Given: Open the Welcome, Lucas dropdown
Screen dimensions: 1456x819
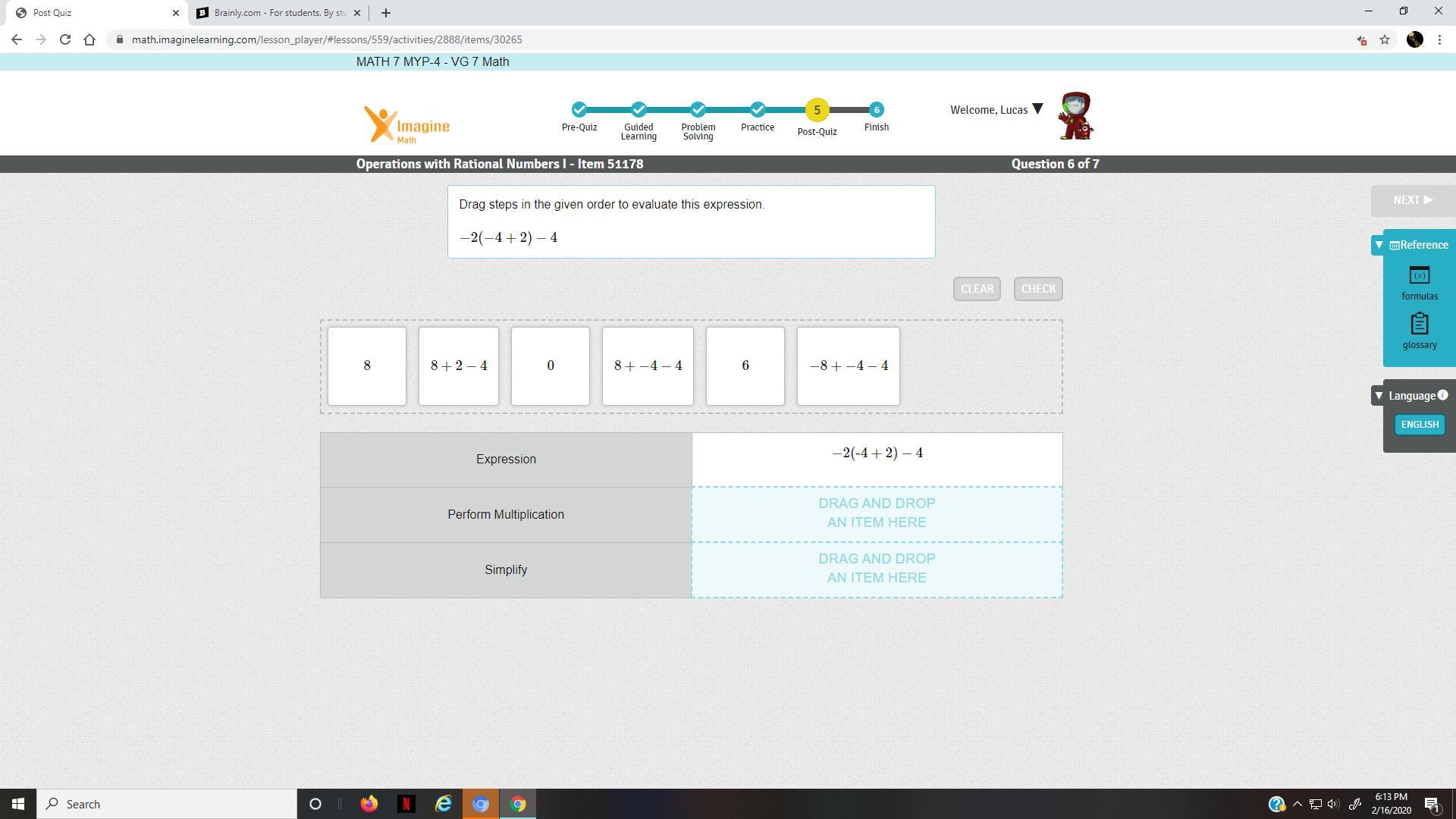Looking at the screenshot, I should pos(1037,110).
